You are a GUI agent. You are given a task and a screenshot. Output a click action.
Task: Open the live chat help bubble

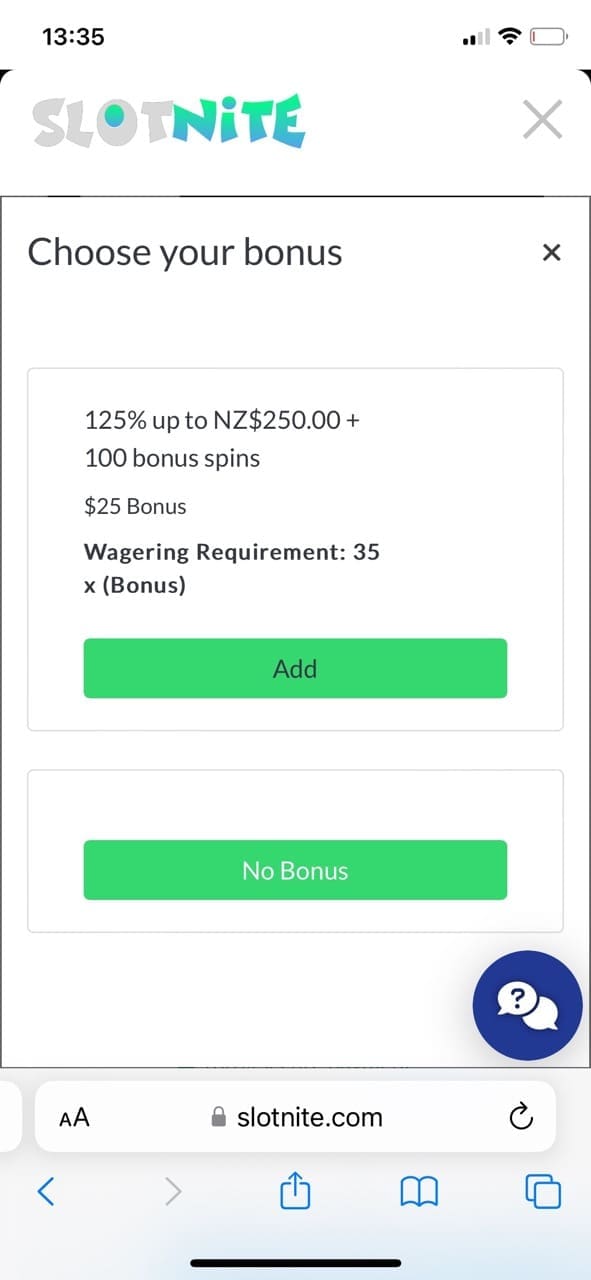point(527,1005)
